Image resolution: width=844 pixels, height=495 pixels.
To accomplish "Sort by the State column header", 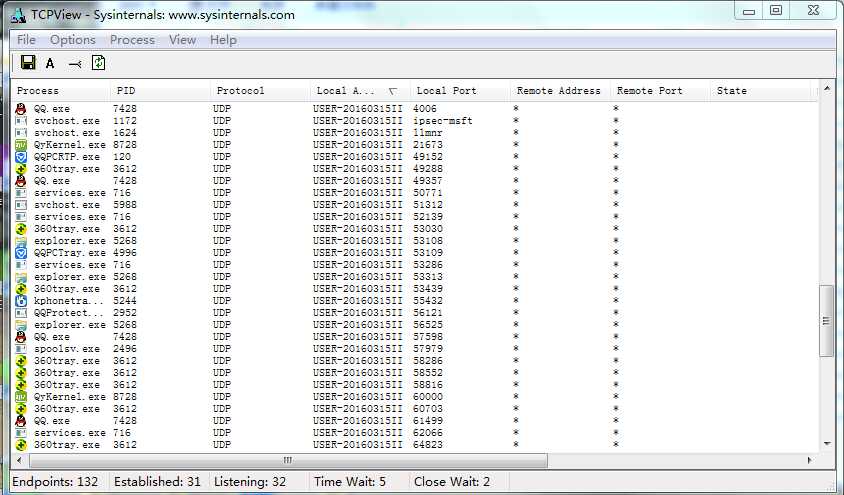I will click(x=760, y=90).
